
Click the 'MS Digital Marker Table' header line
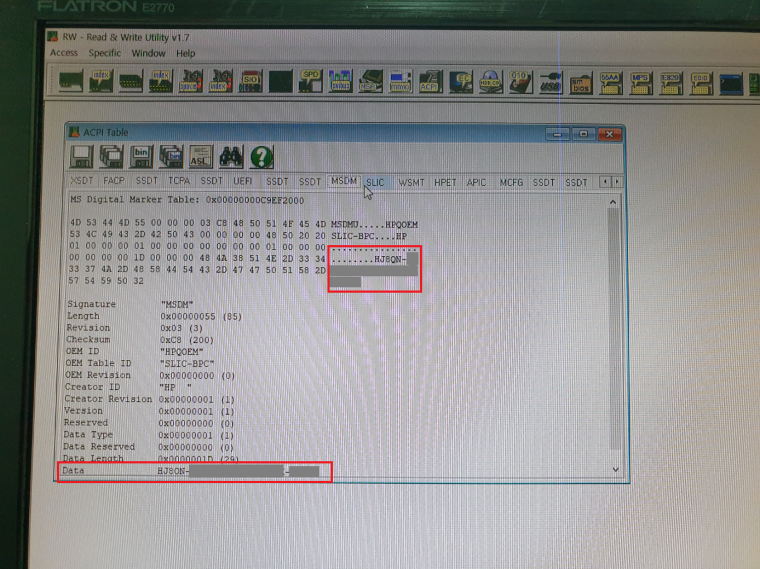(x=187, y=200)
